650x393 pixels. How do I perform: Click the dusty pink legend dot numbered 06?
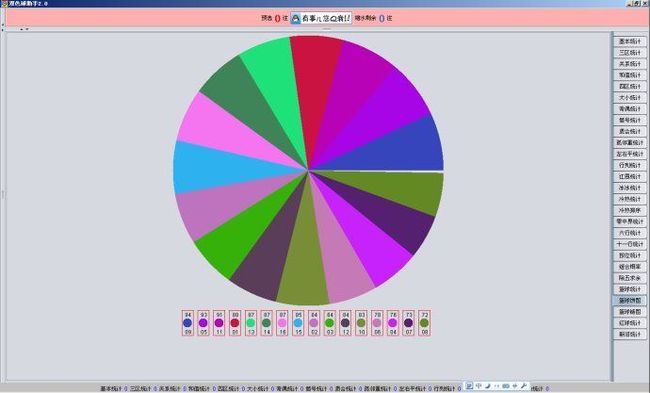[377, 323]
